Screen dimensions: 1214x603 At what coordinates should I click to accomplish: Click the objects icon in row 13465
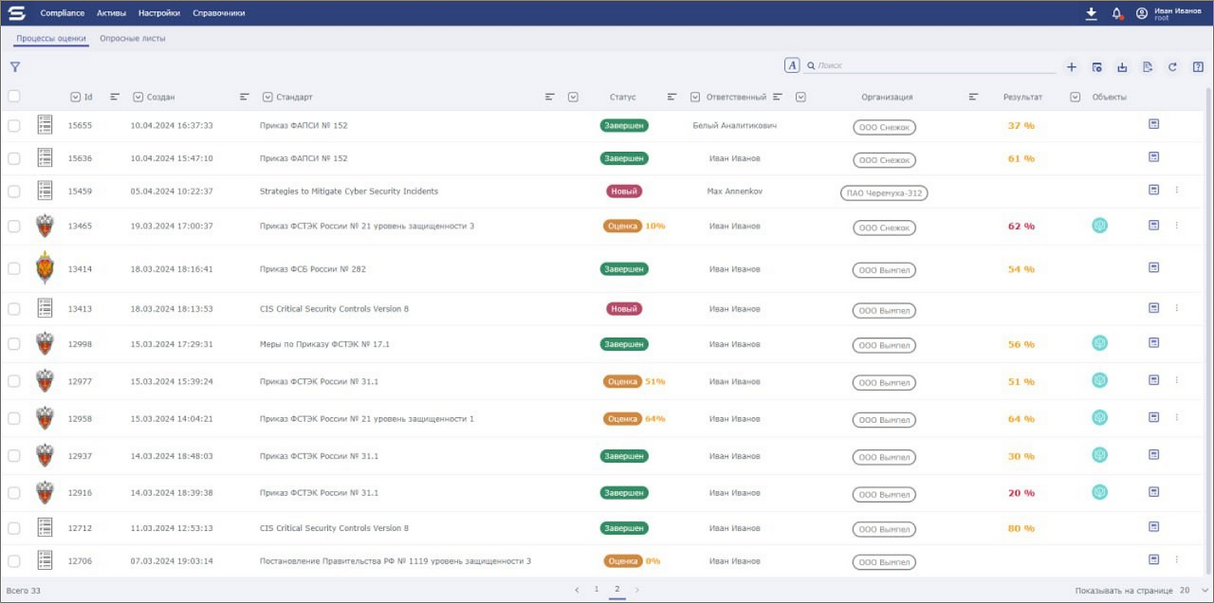(1099, 226)
